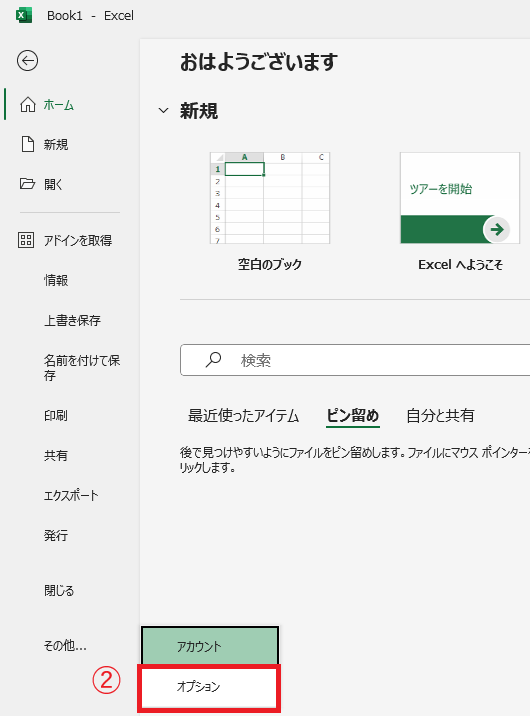Screen dimensions: 530x716
Task: Click the 検索 search field
Action: tap(355, 360)
